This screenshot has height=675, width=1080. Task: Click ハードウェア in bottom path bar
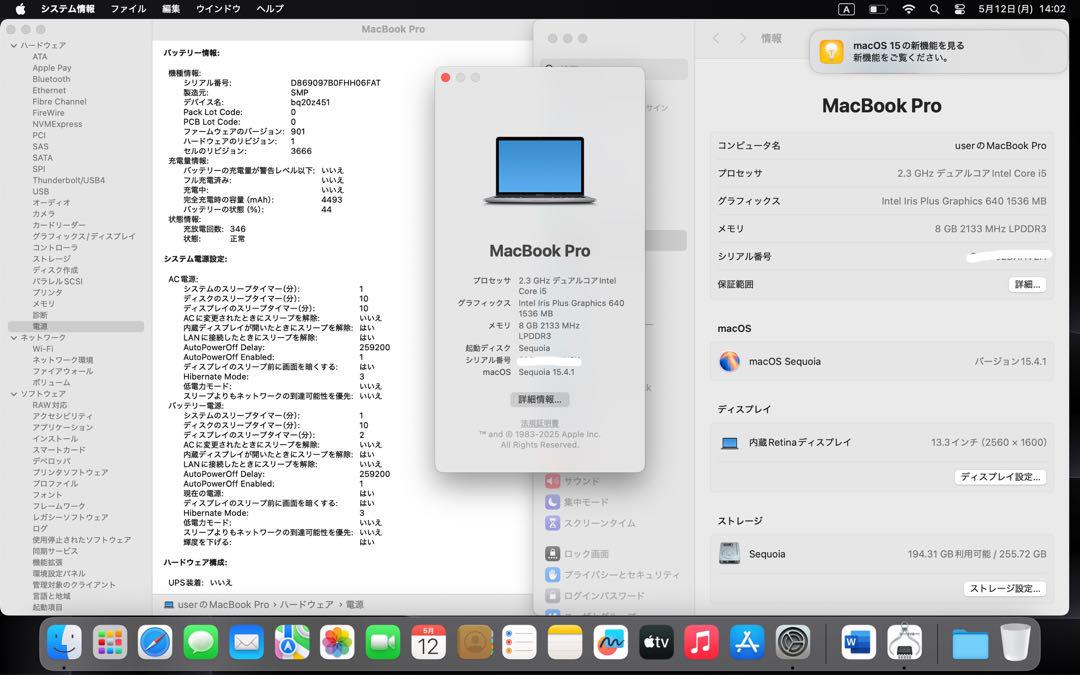[307, 605]
